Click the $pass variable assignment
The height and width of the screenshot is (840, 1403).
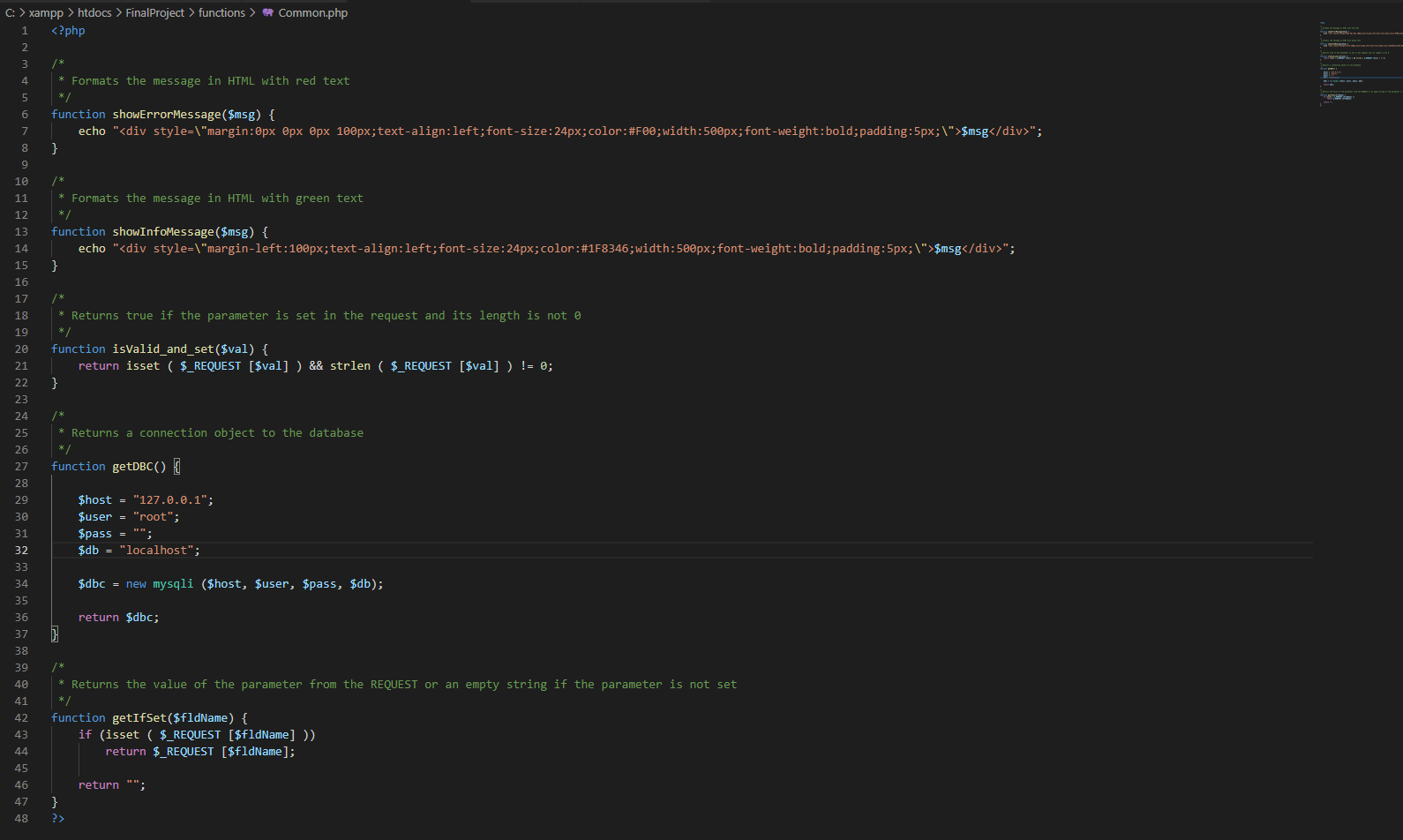(115, 533)
